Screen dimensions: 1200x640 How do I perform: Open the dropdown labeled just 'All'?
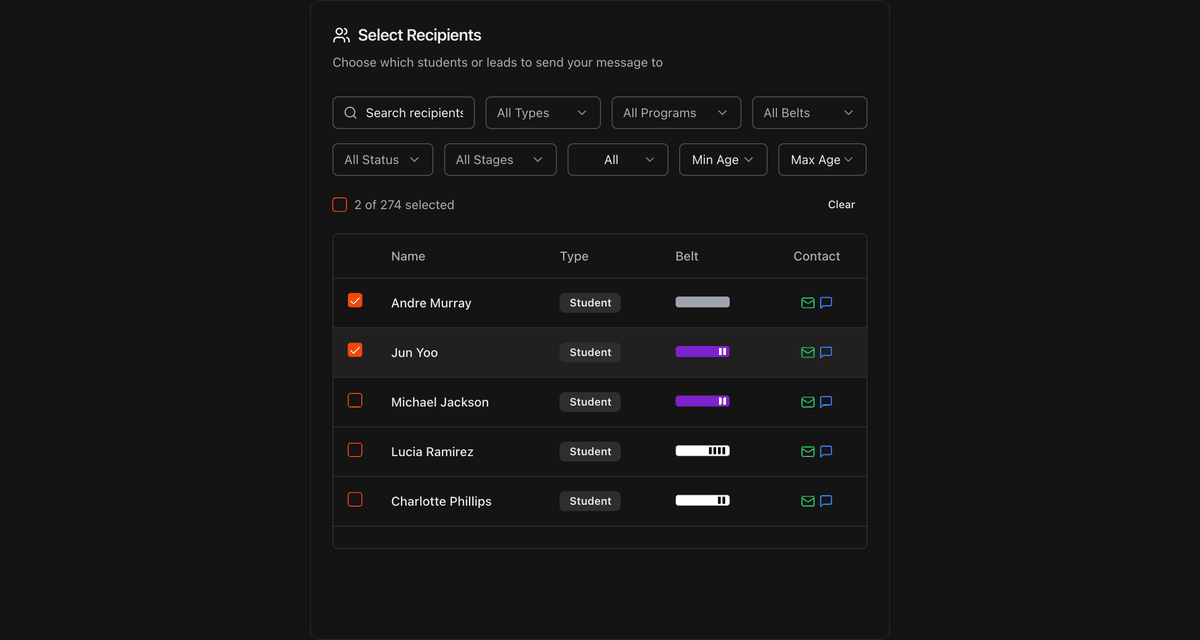618,160
